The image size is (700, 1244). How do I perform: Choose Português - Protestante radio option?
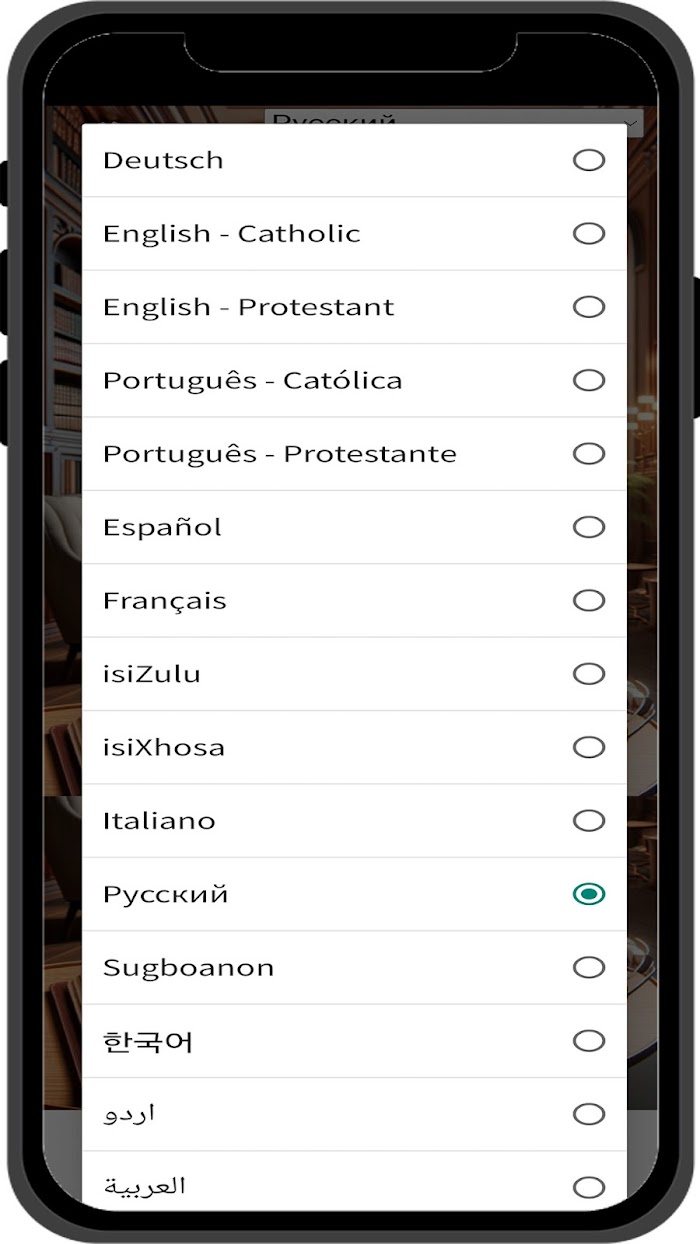point(589,454)
